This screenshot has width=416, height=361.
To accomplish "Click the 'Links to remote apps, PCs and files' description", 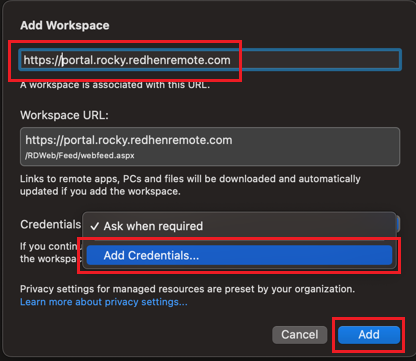I will pos(190,185).
